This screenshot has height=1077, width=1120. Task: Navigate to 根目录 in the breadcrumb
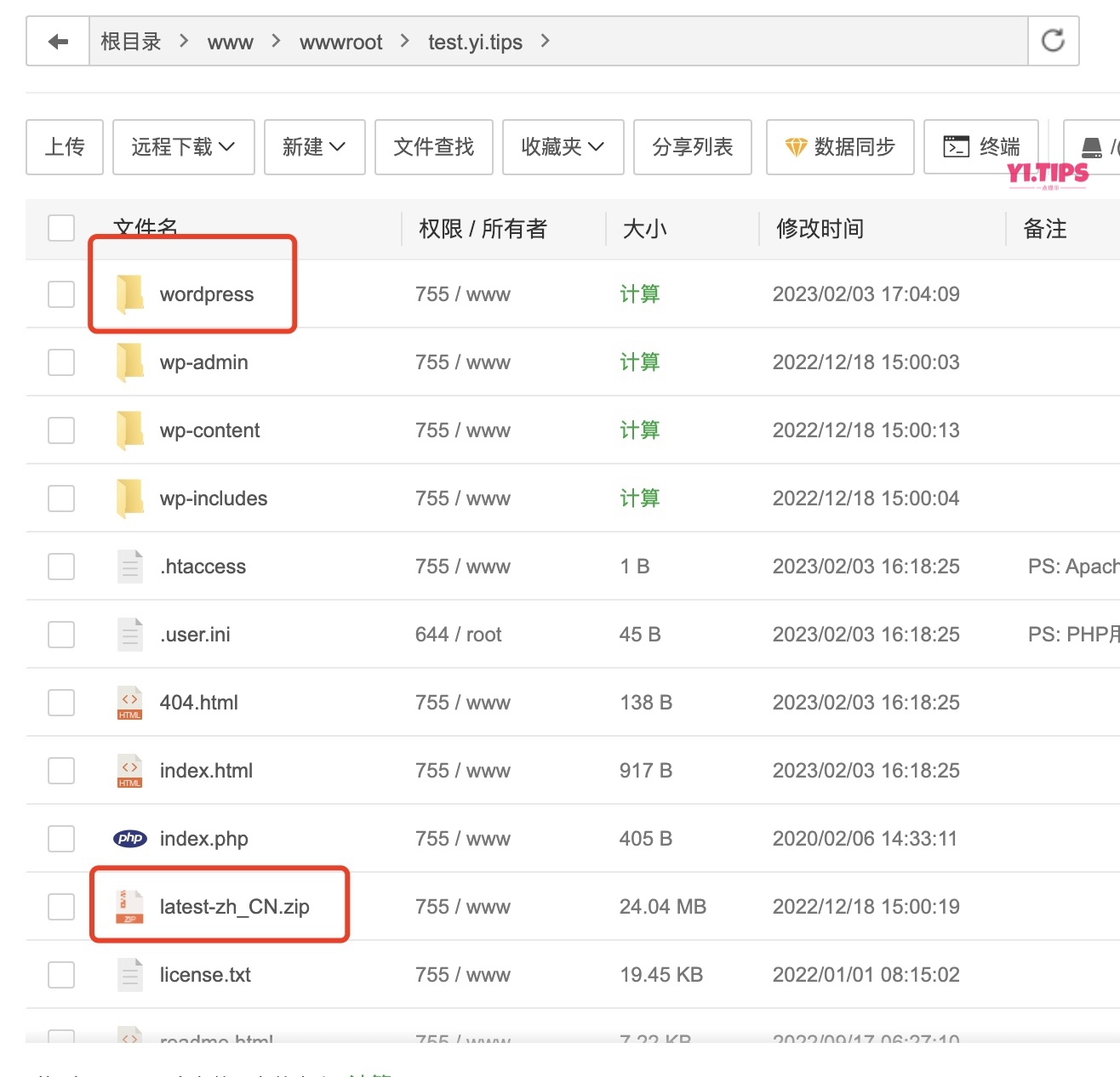click(131, 41)
